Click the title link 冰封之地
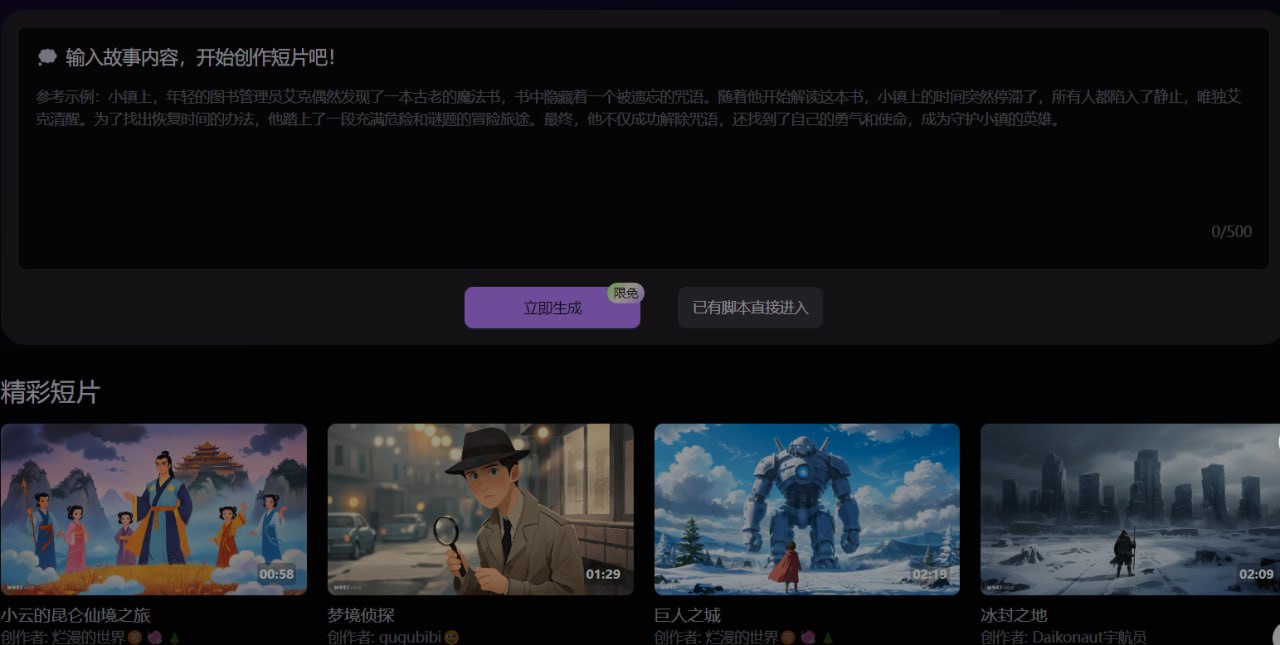The width and height of the screenshot is (1280, 645). tap(1014, 615)
